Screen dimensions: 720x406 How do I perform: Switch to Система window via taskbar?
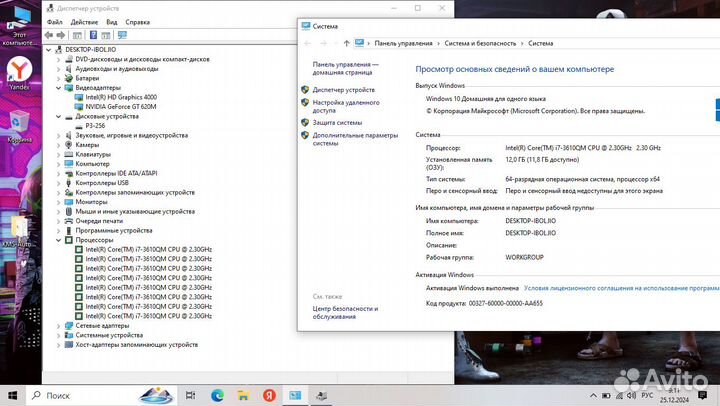[295, 395]
